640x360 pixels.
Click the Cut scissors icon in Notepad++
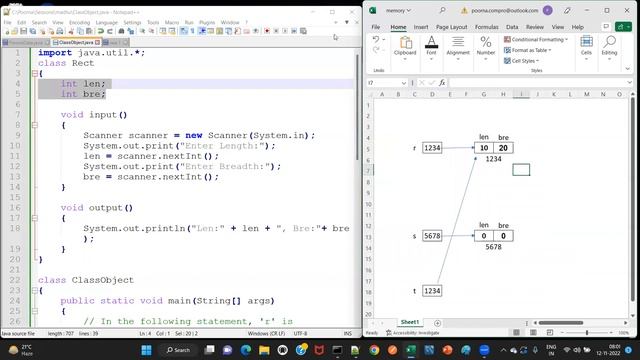71,31
